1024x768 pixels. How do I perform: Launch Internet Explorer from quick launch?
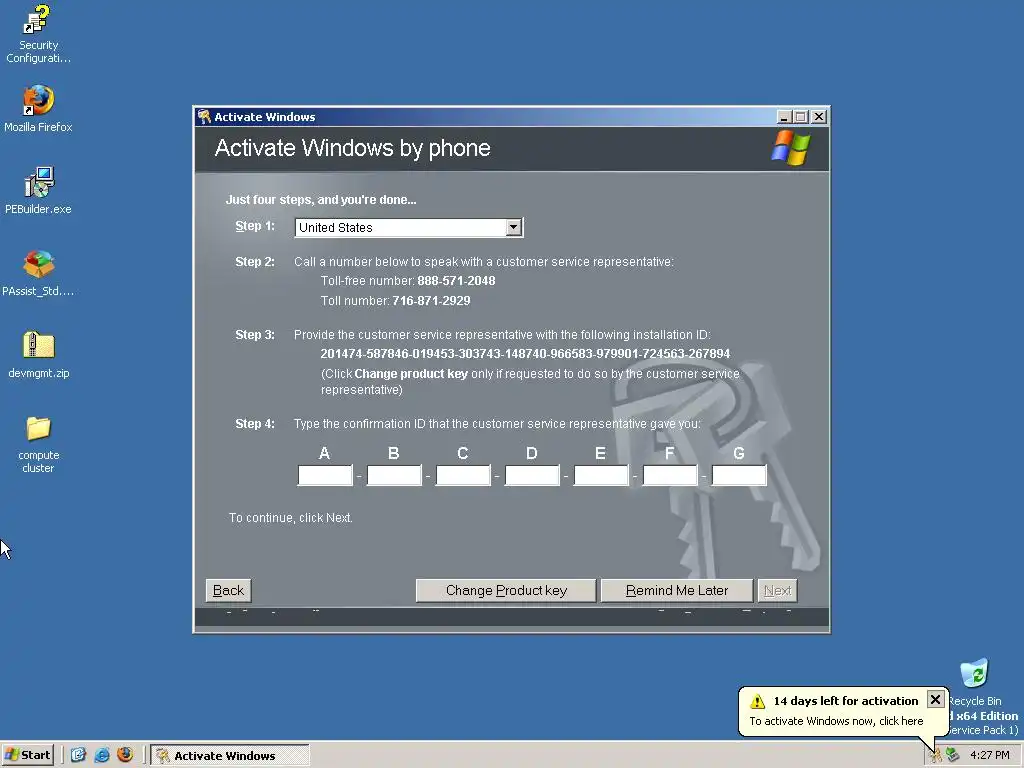[102, 755]
